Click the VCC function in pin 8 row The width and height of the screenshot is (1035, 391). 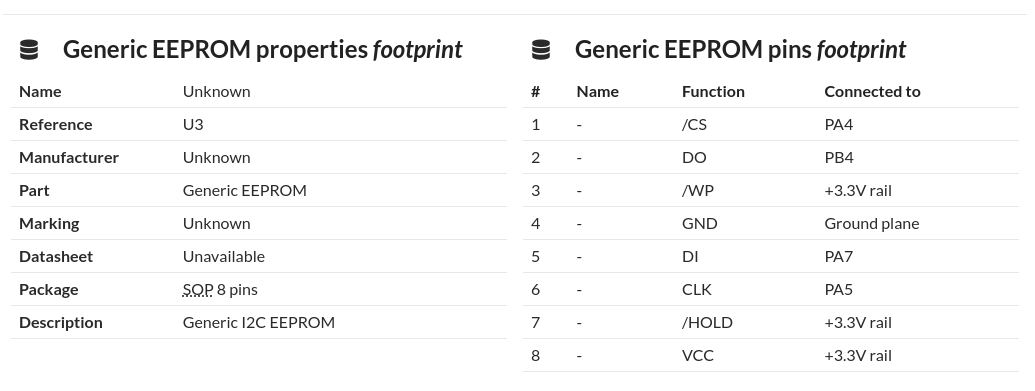pyautogui.click(x=698, y=355)
